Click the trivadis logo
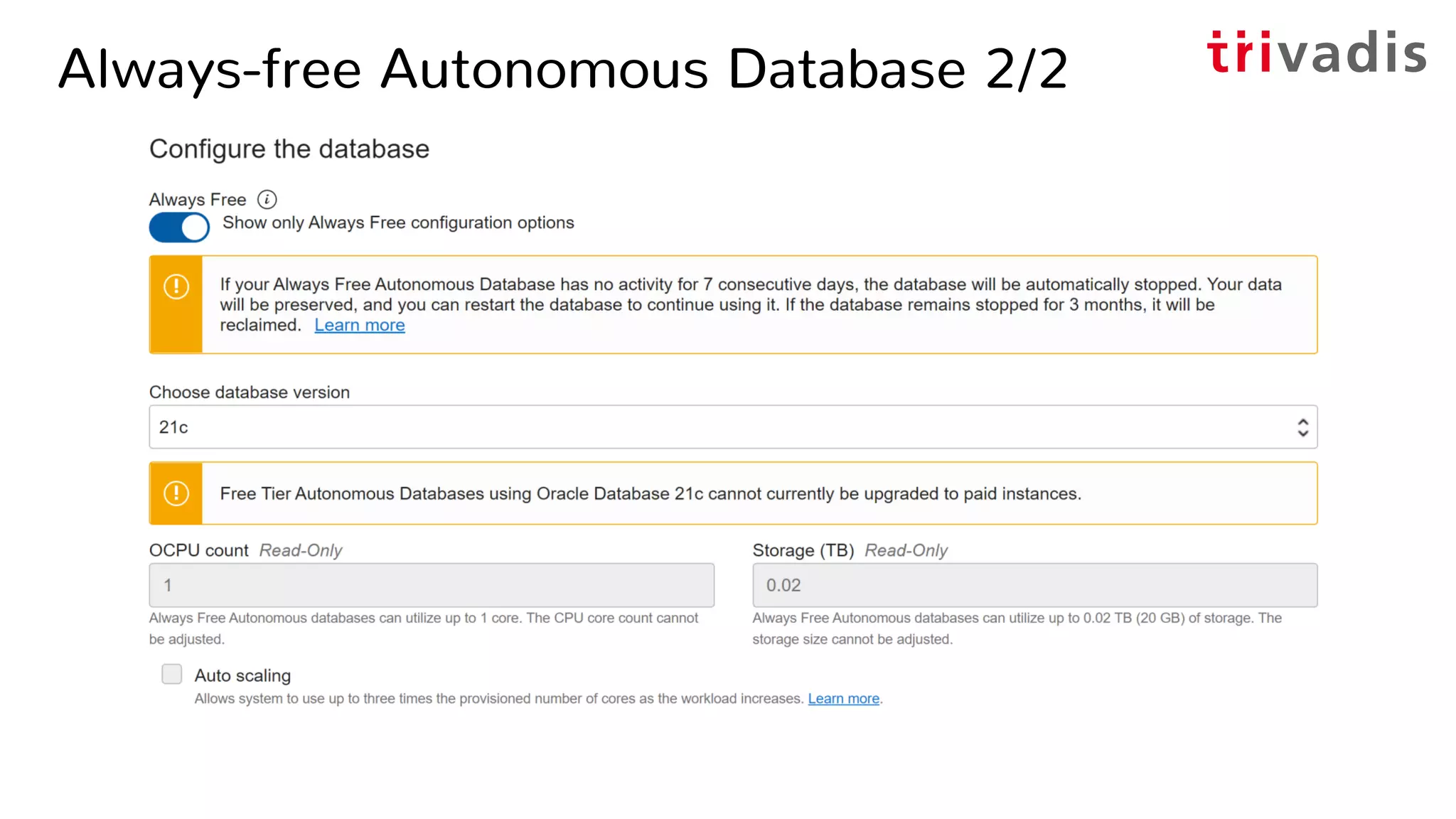This screenshot has width=1456, height=819. pos(1317,53)
